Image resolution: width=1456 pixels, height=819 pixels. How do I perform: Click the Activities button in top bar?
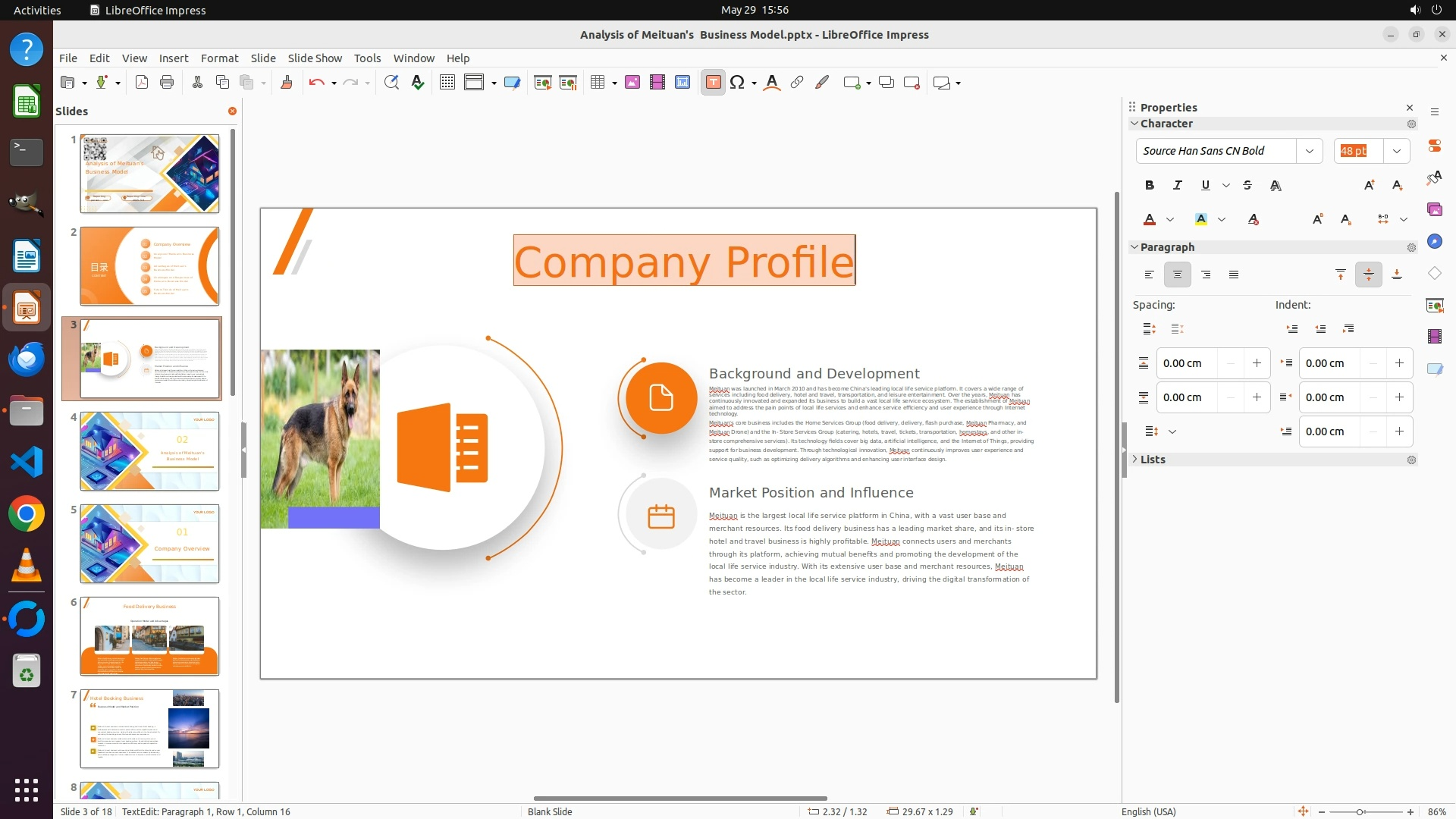[x=37, y=10]
